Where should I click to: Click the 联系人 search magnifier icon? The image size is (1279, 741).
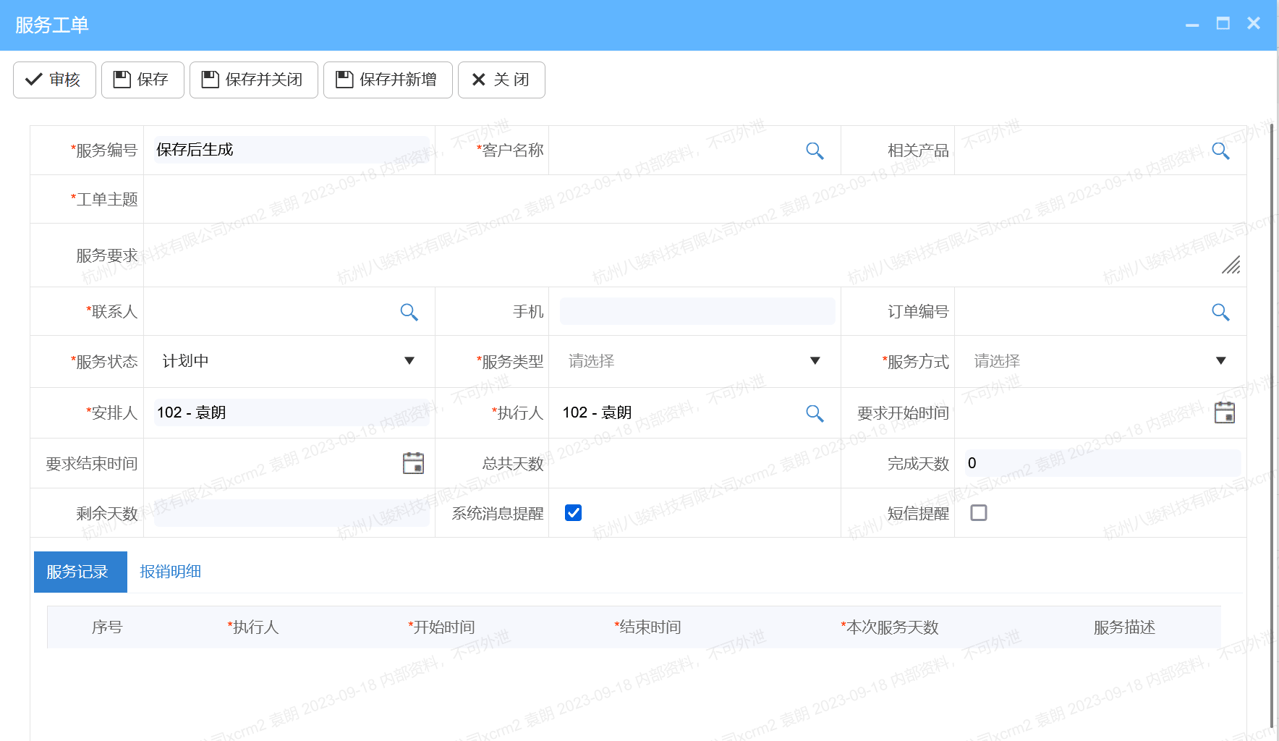tap(409, 312)
